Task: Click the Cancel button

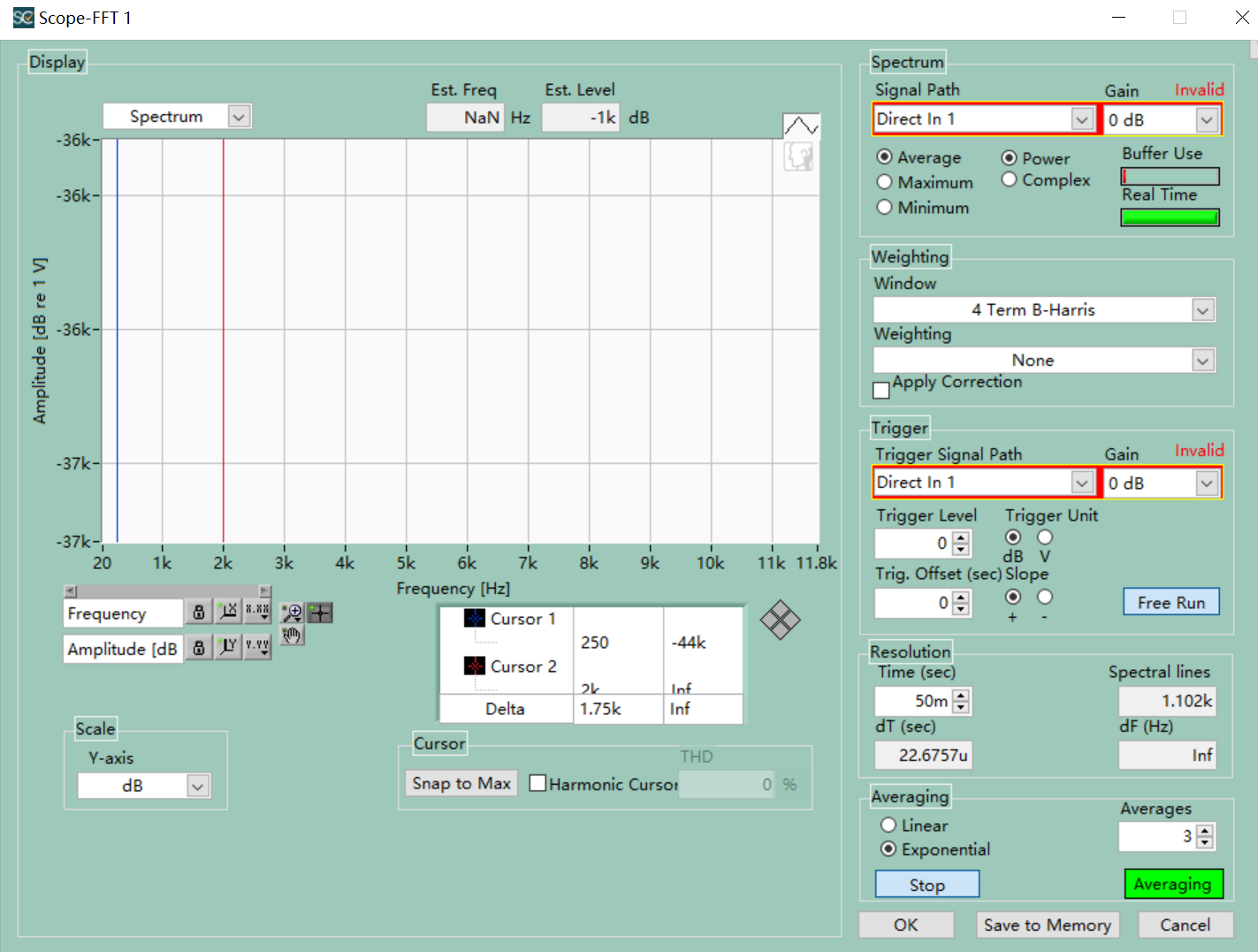Action: click(1185, 925)
